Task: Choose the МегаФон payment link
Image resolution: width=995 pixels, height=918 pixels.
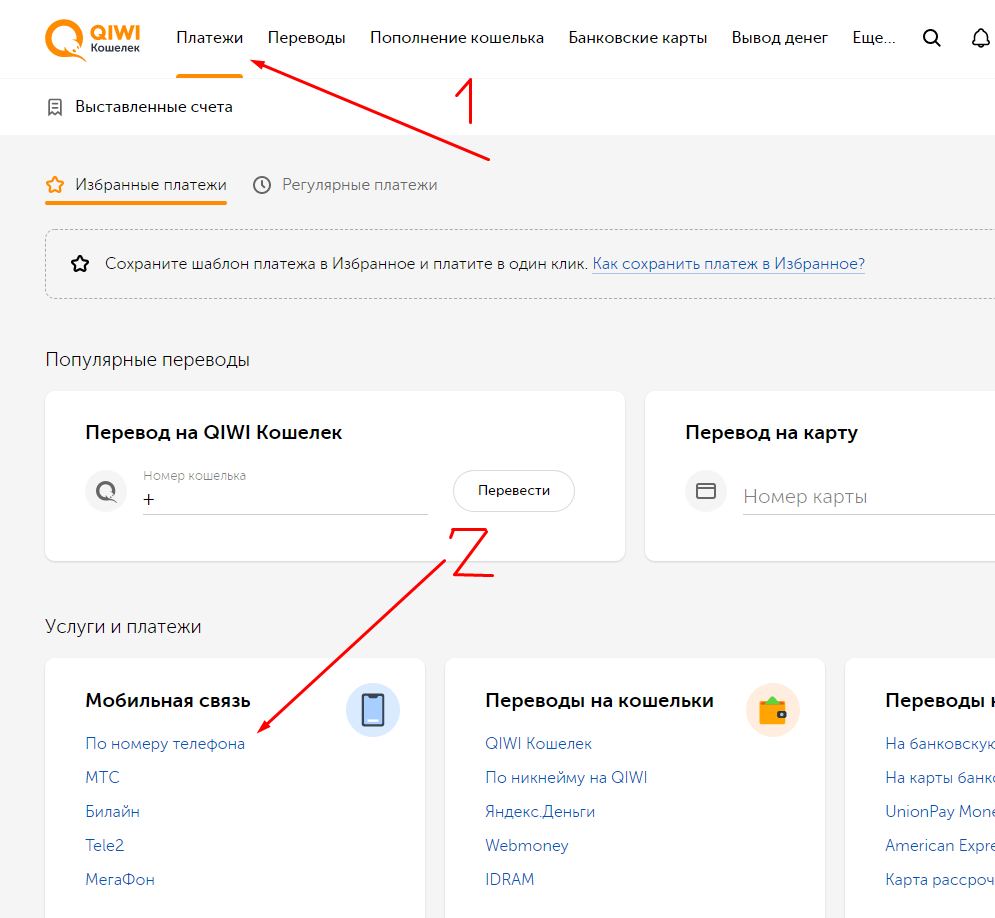Action: 120,879
